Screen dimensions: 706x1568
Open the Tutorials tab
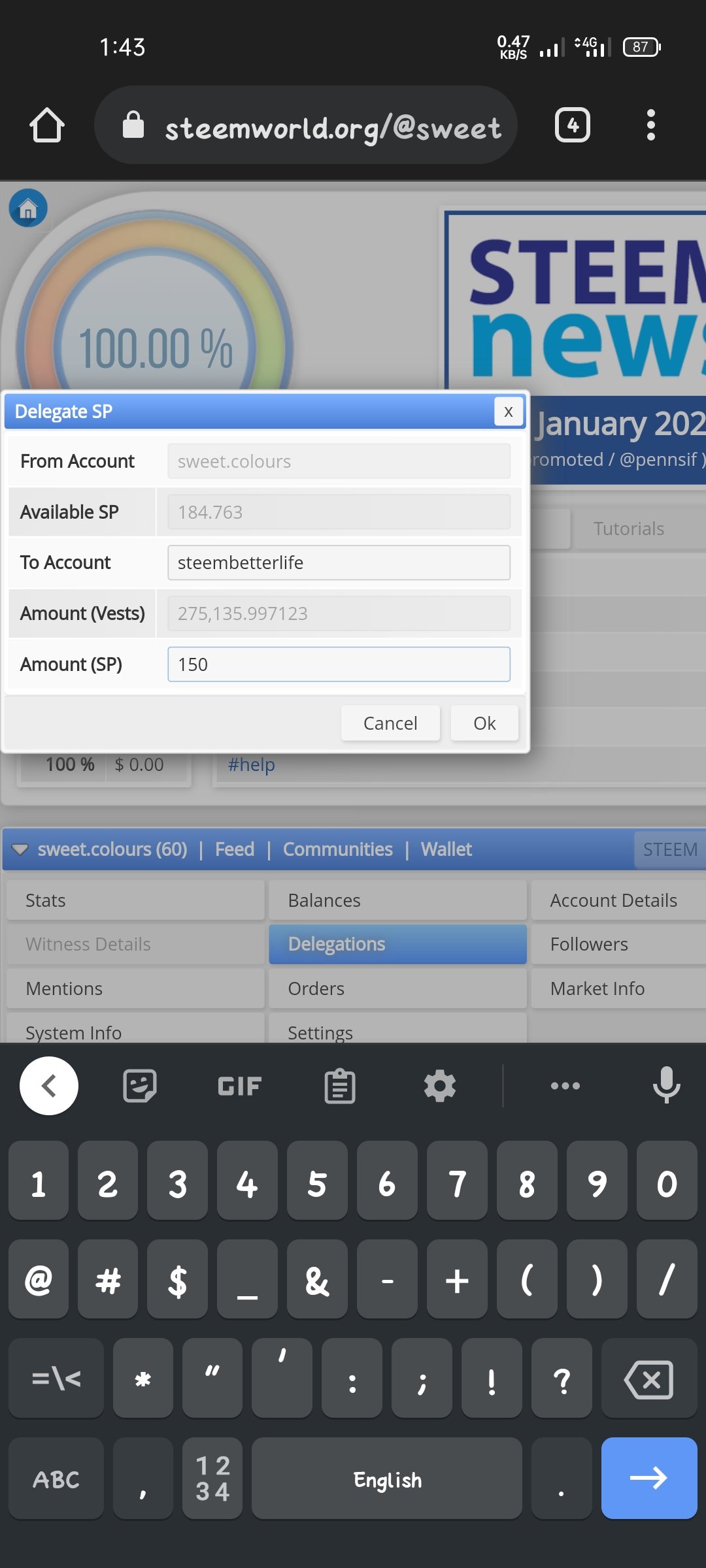(639, 529)
